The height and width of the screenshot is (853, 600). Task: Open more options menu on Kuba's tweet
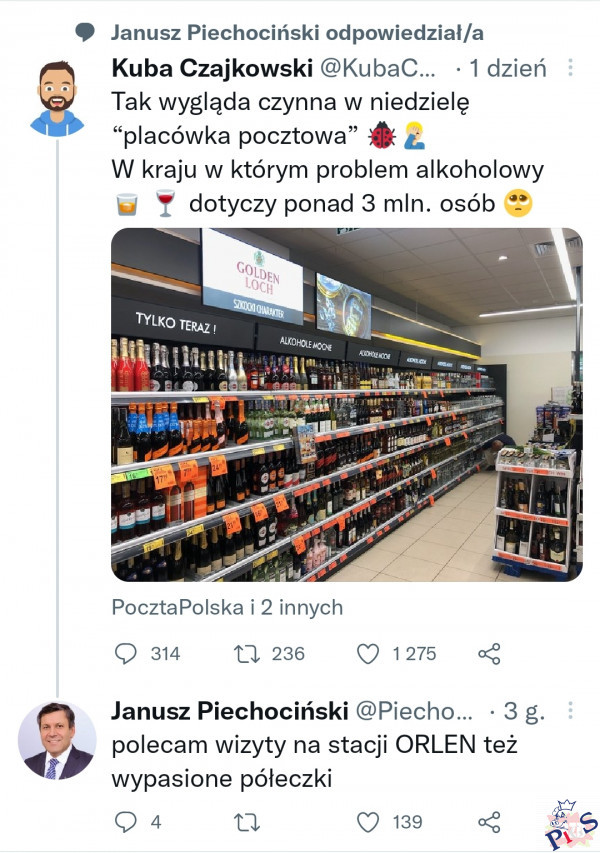pyautogui.click(x=570, y=67)
